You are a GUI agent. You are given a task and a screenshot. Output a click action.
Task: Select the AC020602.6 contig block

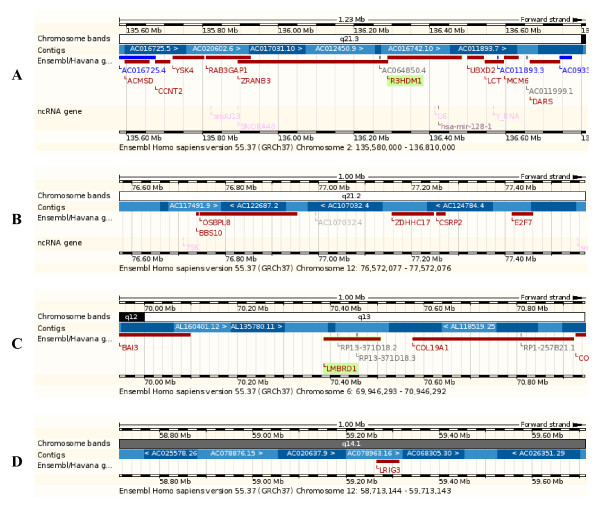click(x=217, y=49)
